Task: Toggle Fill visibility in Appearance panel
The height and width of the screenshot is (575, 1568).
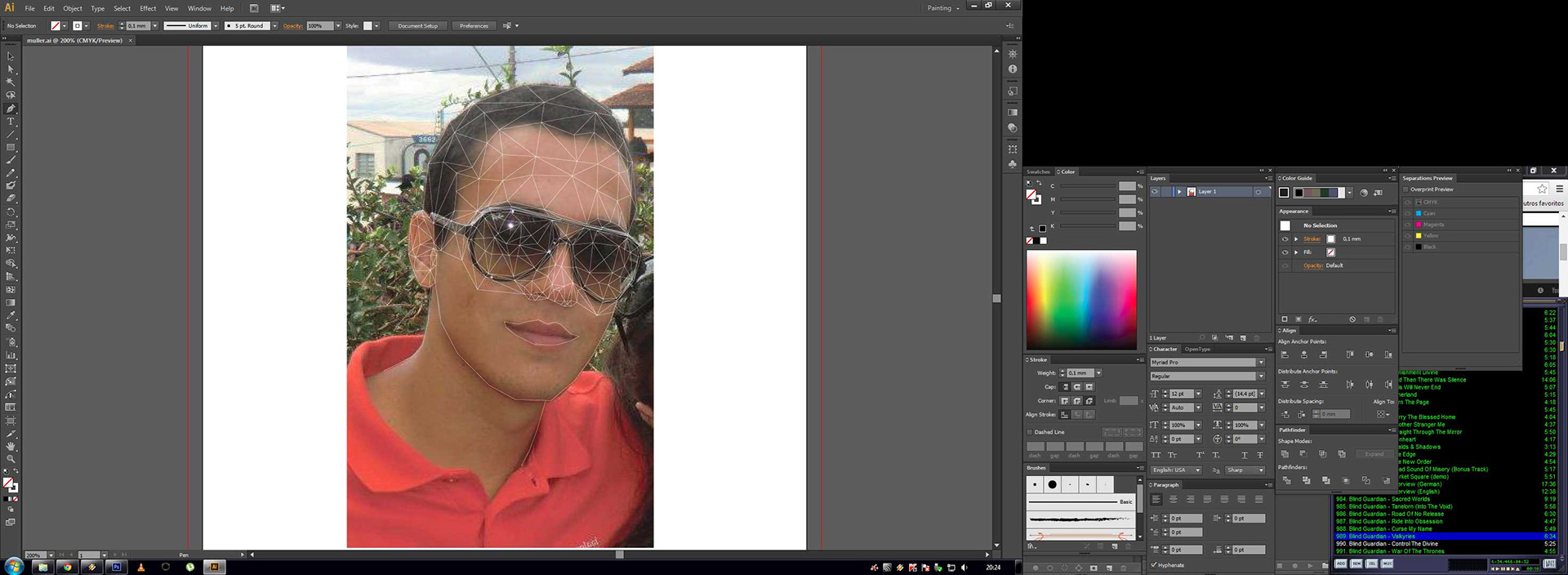Action: pos(1285,252)
